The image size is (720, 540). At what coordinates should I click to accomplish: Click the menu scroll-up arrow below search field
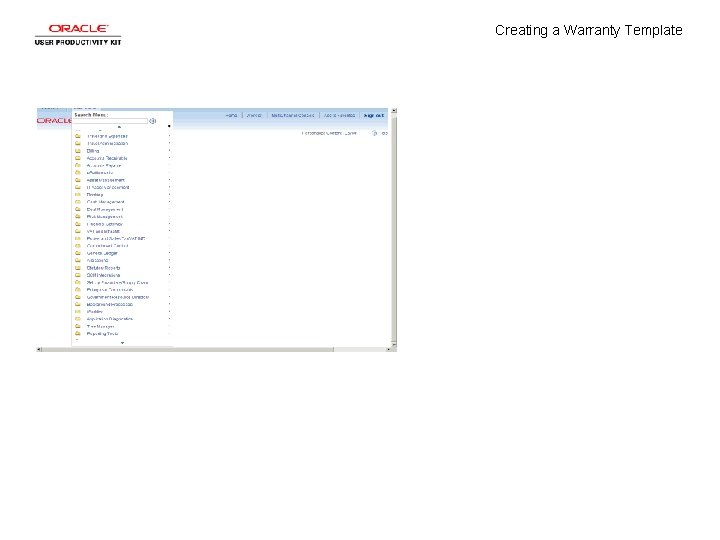[x=119, y=127]
